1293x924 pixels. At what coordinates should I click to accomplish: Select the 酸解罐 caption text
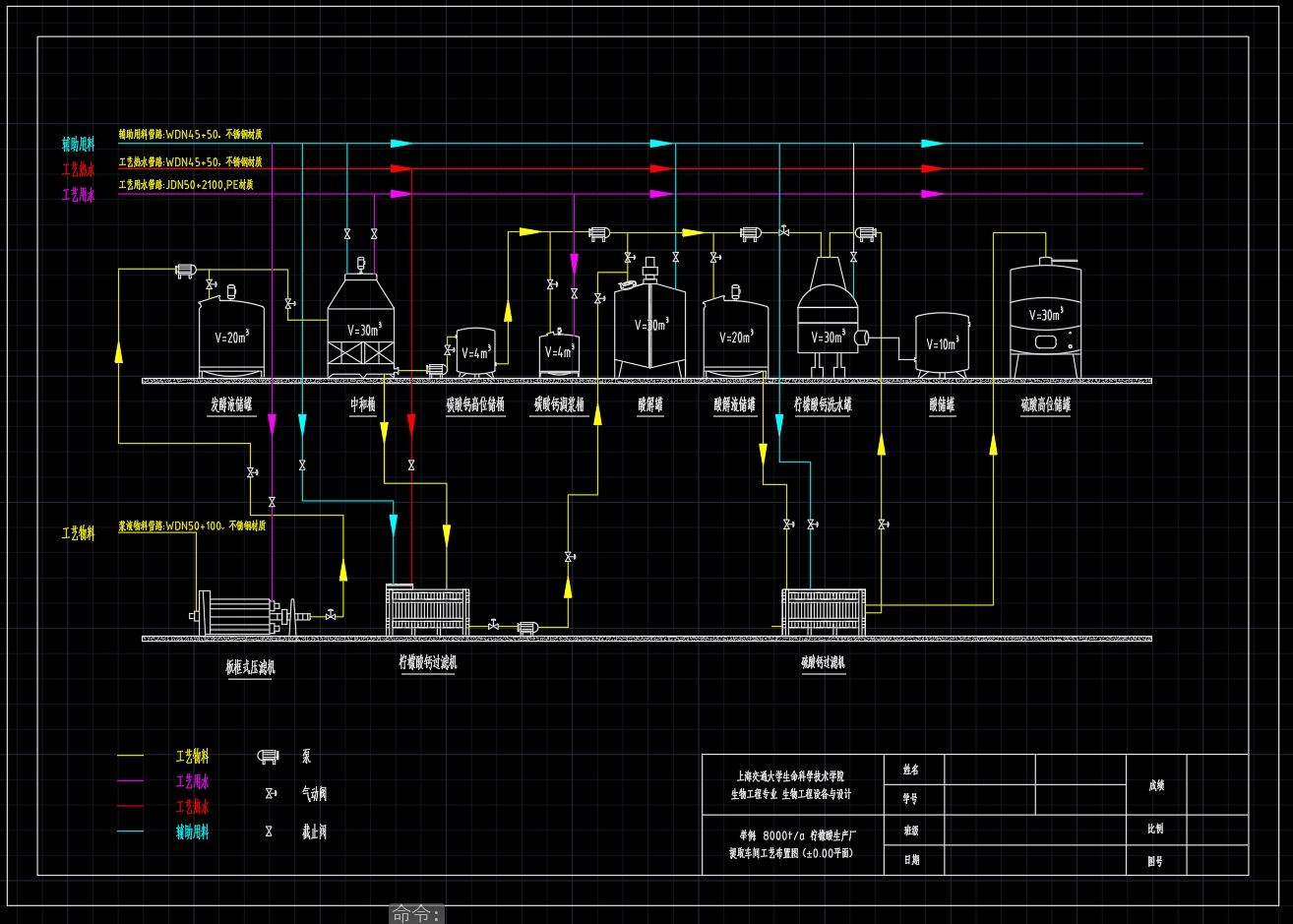pyautogui.click(x=650, y=405)
